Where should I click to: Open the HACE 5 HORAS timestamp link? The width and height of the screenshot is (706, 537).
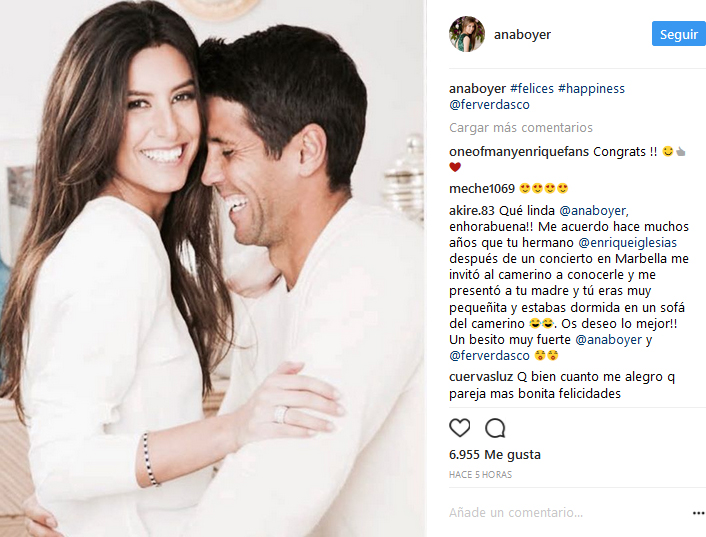tap(480, 474)
